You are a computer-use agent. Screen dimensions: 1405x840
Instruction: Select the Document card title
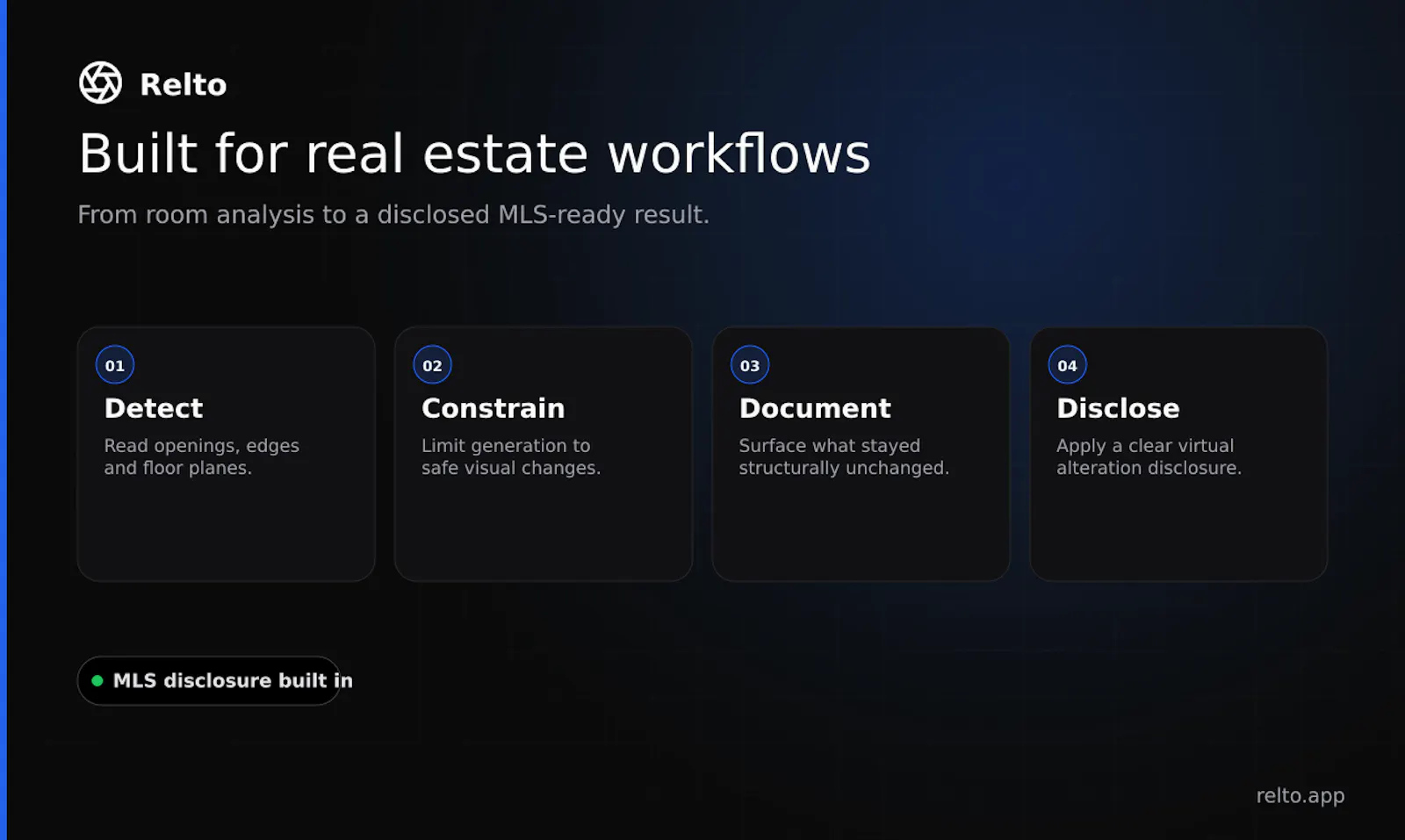[815, 408]
